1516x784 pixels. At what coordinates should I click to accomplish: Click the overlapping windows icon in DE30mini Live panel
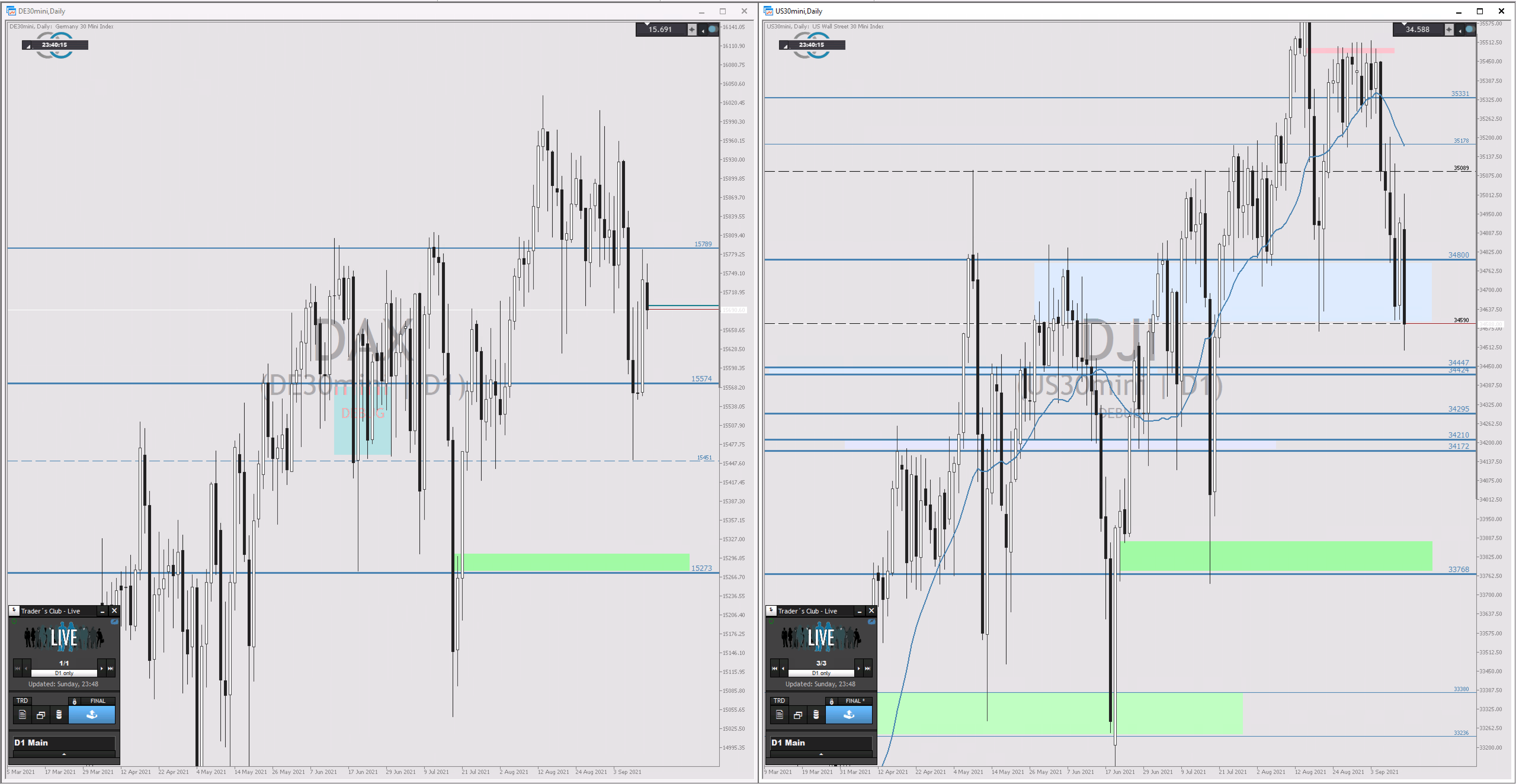41,715
